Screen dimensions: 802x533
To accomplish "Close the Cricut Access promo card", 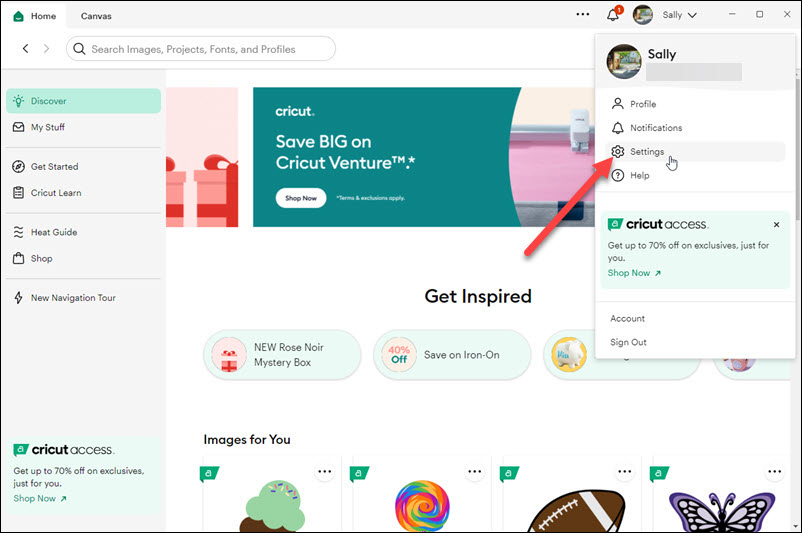I will pos(777,225).
